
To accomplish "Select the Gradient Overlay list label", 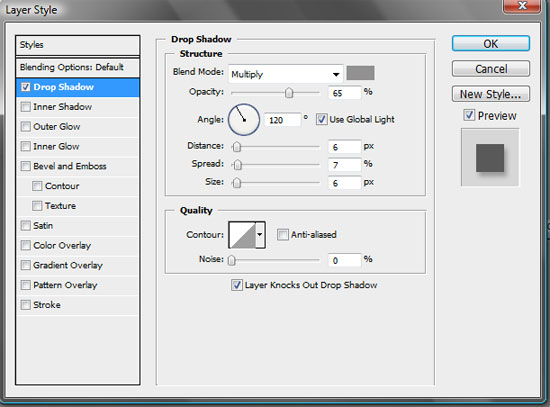I will pos(68,265).
